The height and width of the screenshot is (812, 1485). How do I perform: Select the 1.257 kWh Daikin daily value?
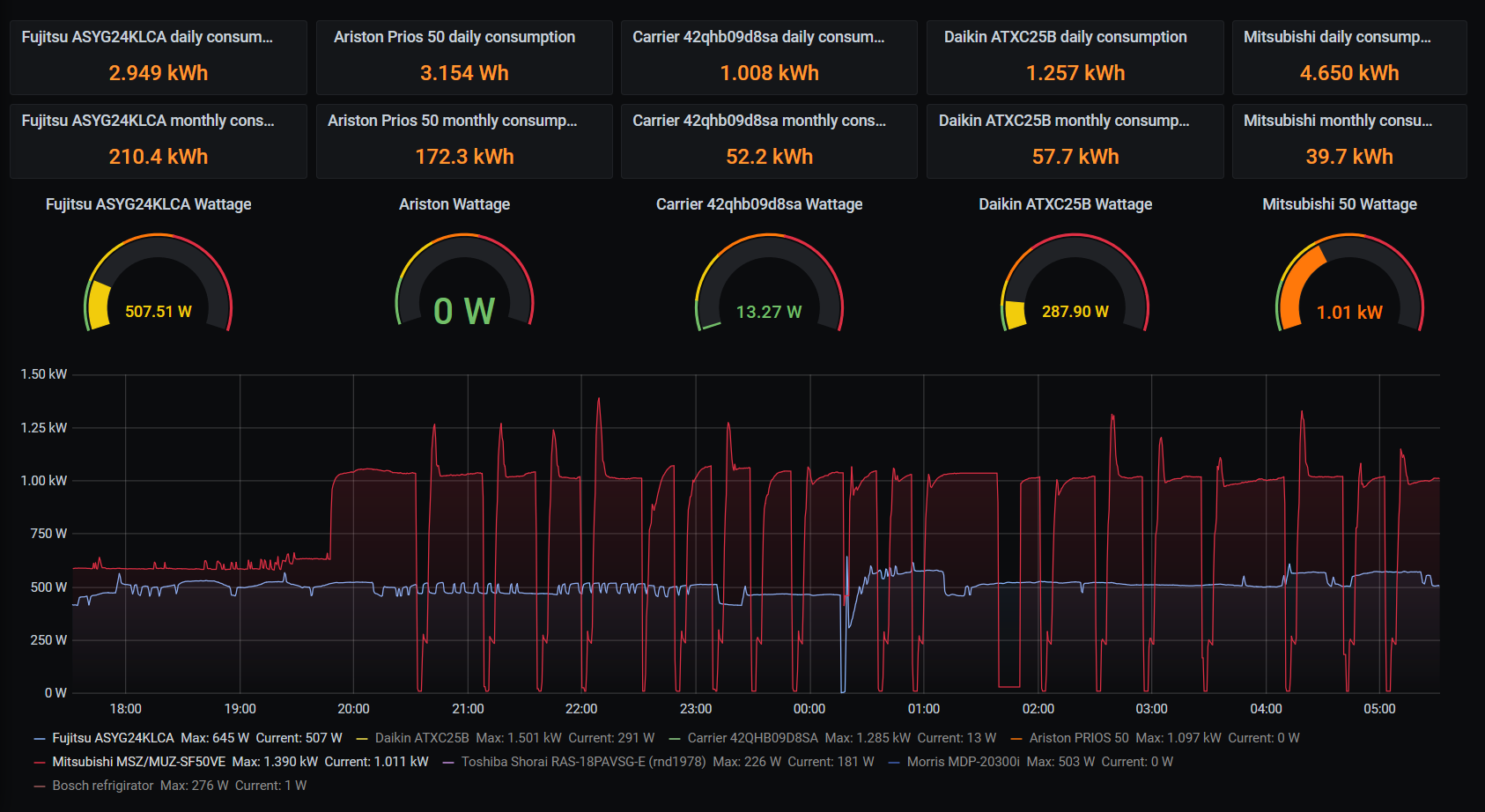click(1075, 73)
